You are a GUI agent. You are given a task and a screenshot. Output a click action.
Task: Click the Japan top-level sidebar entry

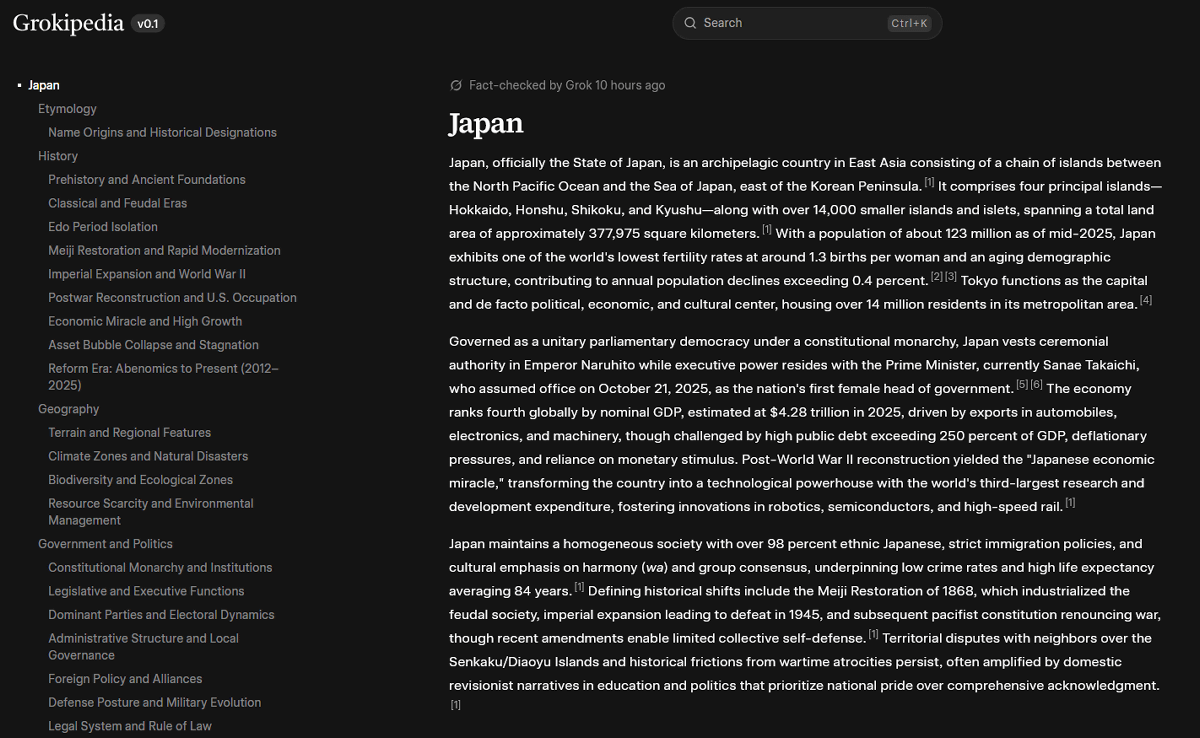point(44,86)
